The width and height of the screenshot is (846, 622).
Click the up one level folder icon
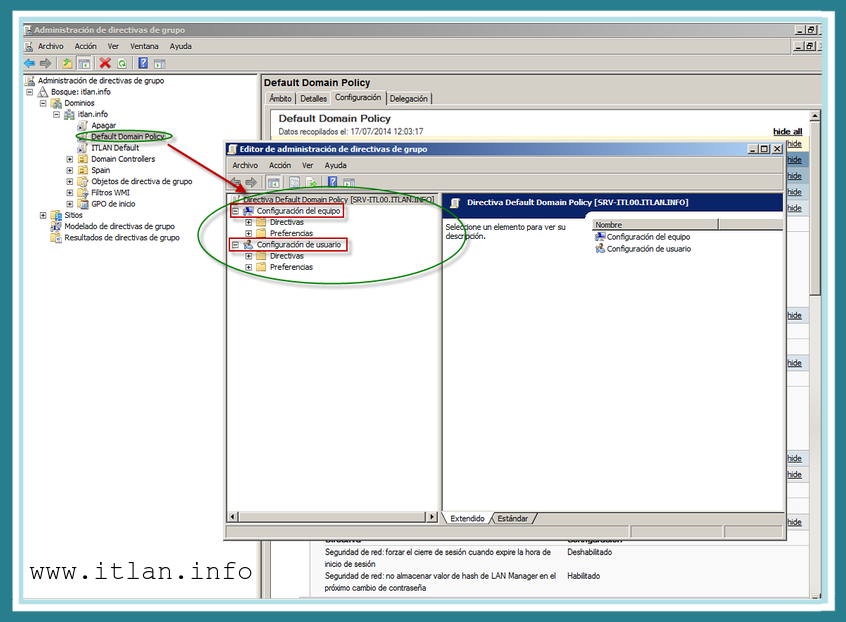[67, 63]
